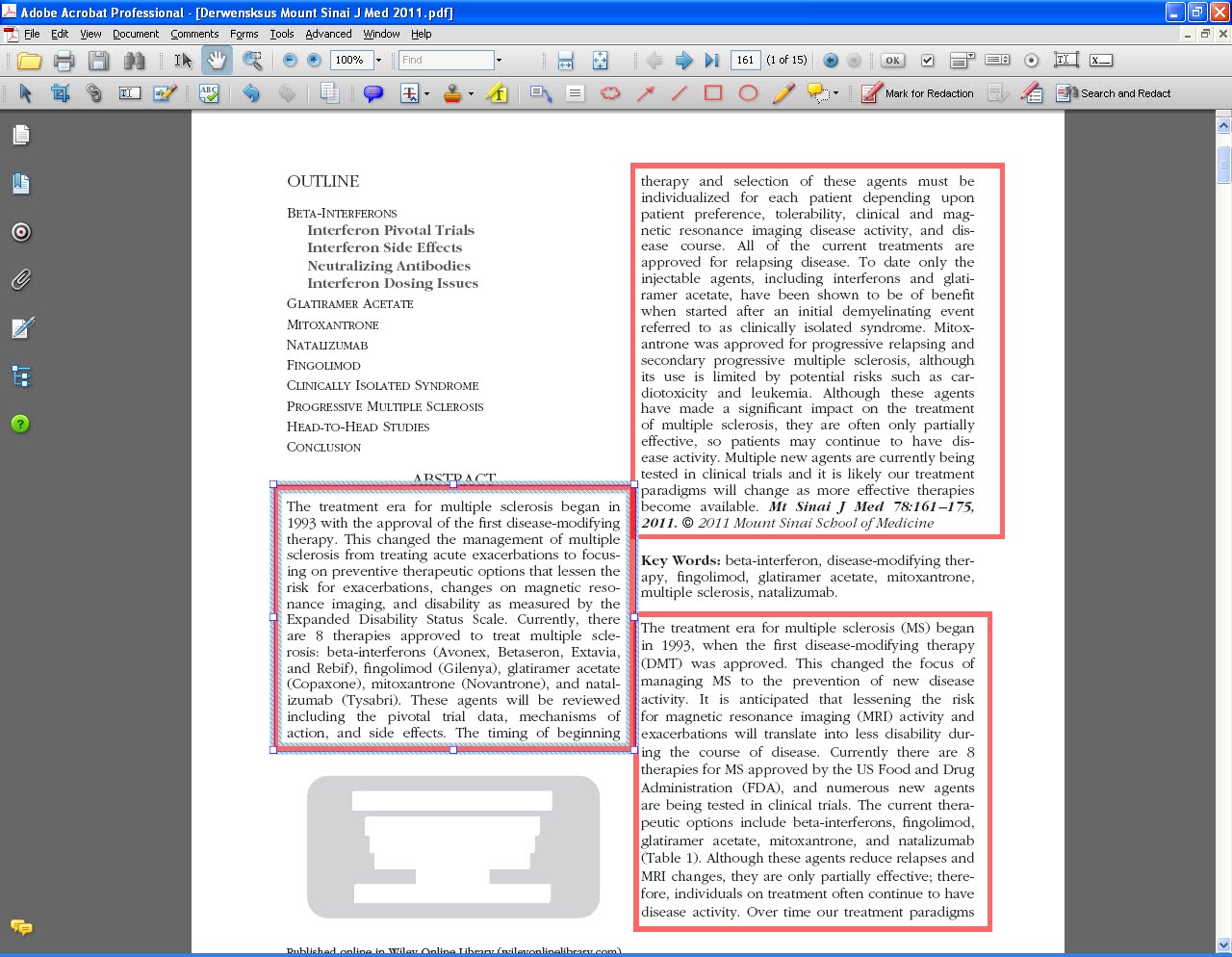Select the Line drawing tool
This screenshot has height=957, width=1232.
680,93
